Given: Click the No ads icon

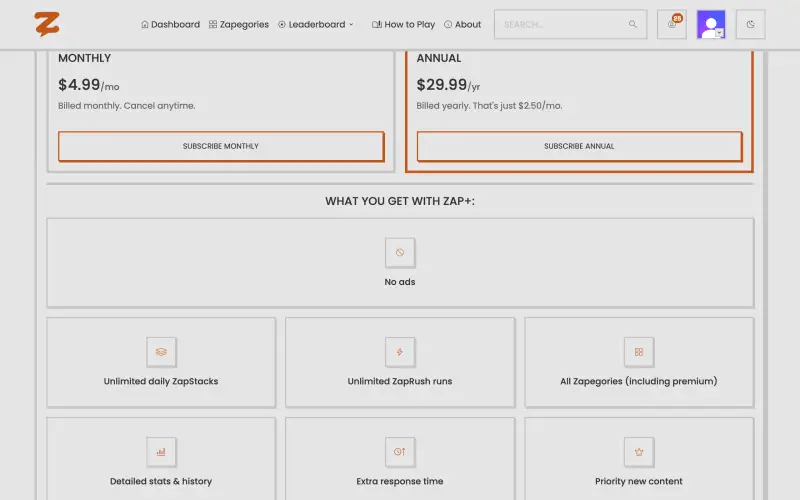Looking at the screenshot, I should click(400, 253).
